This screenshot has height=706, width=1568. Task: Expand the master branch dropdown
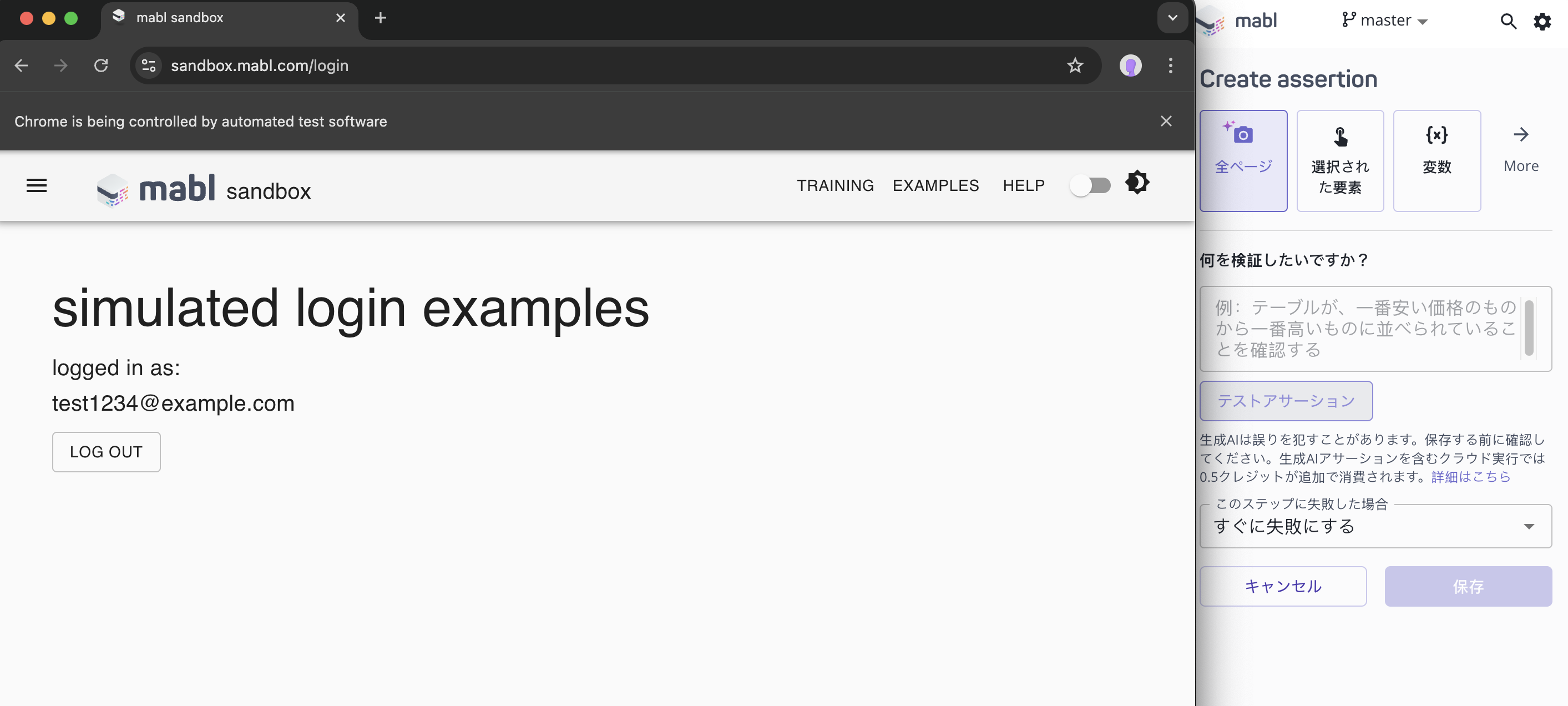pos(1385,21)
